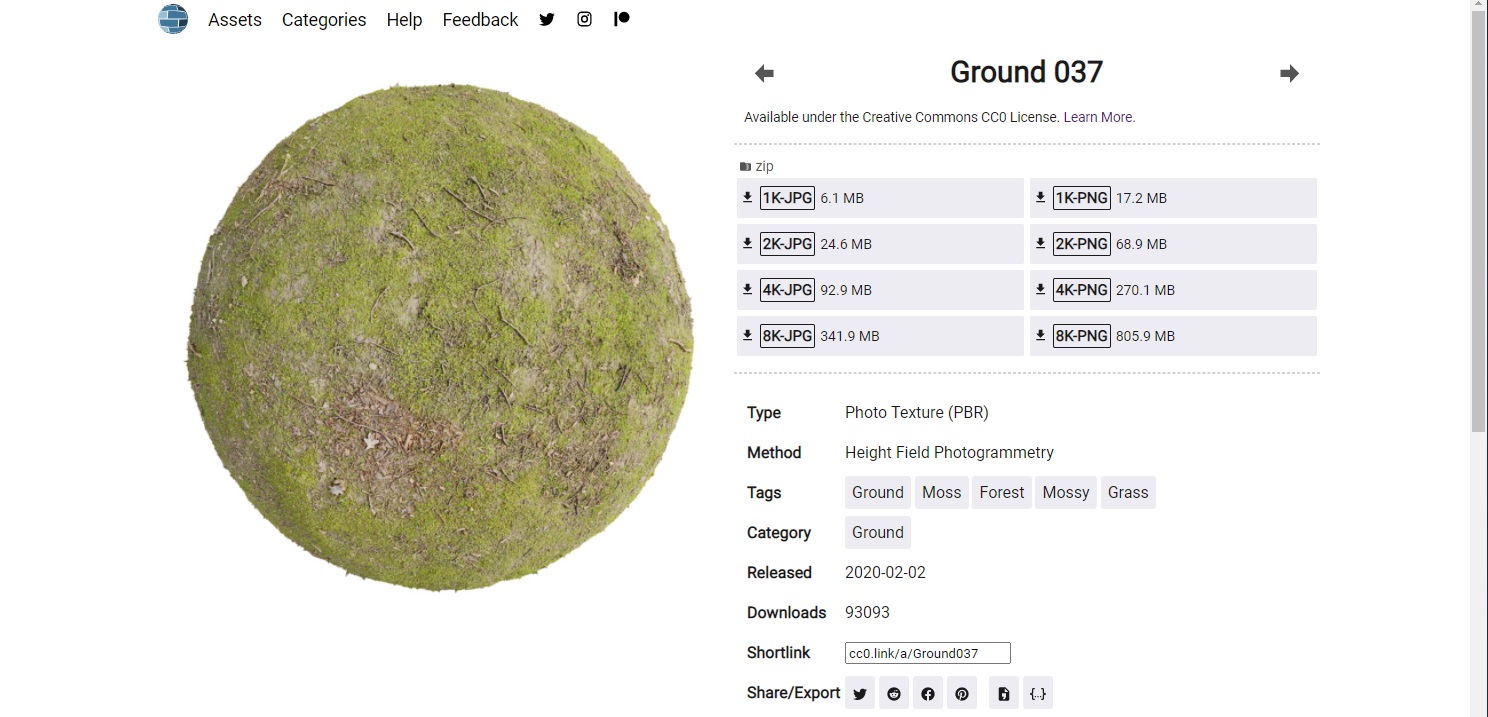Open the Categories menu item
1488x717 pixels.
click(324, 20)
